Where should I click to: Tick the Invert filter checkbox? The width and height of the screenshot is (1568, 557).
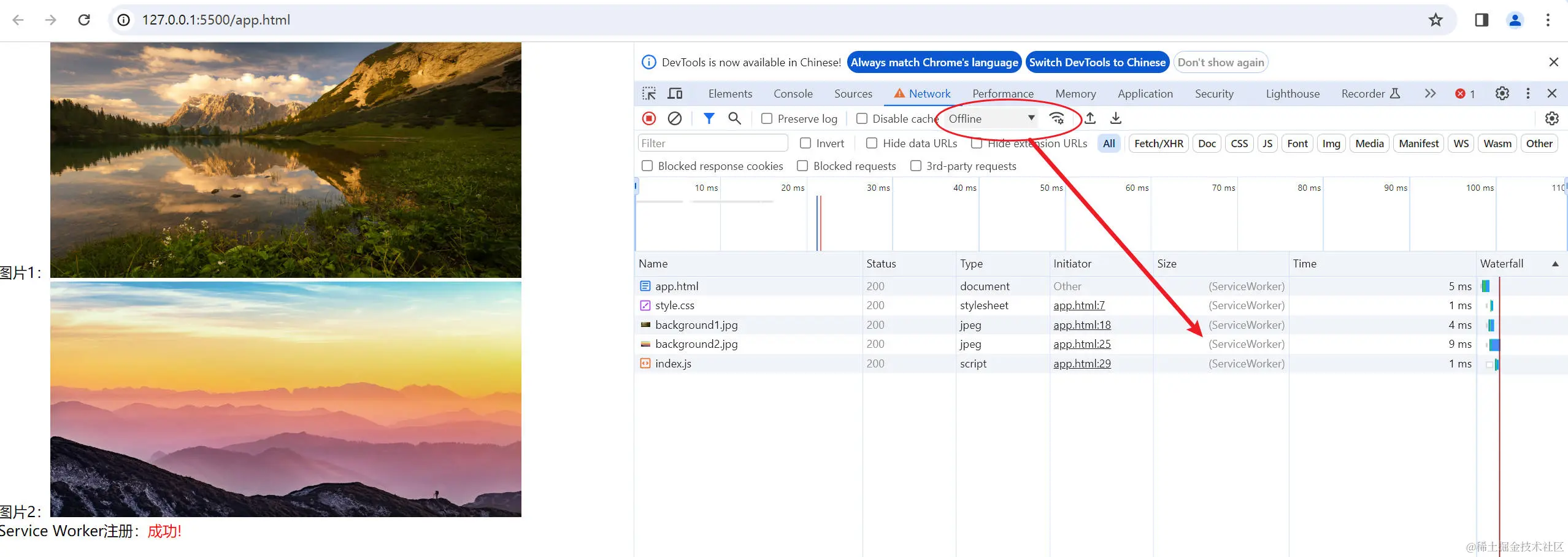(805, 143)
